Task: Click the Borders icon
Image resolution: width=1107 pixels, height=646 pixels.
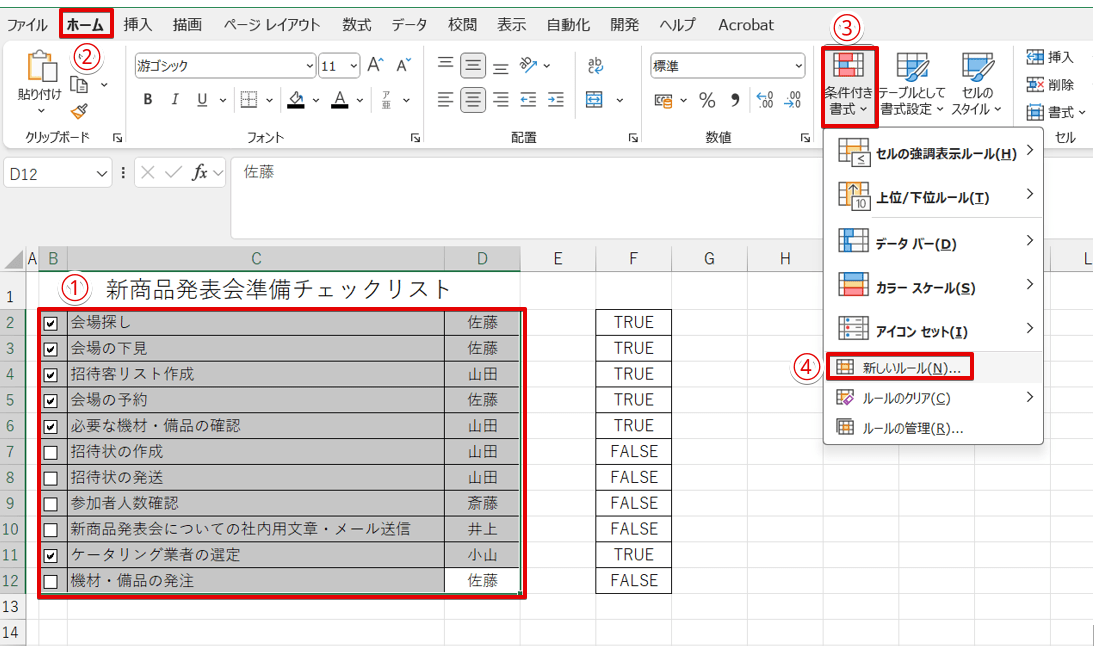Action: click(x=249, y=100)
